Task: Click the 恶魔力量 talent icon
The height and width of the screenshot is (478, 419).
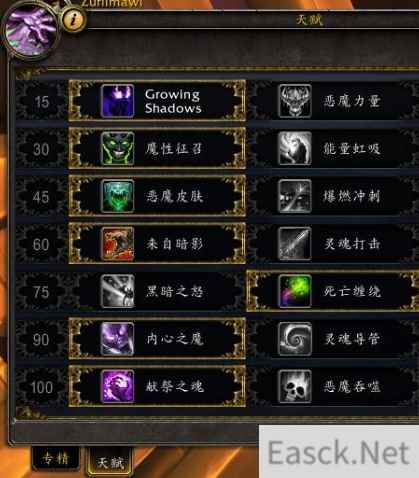Action: point(295,101)
